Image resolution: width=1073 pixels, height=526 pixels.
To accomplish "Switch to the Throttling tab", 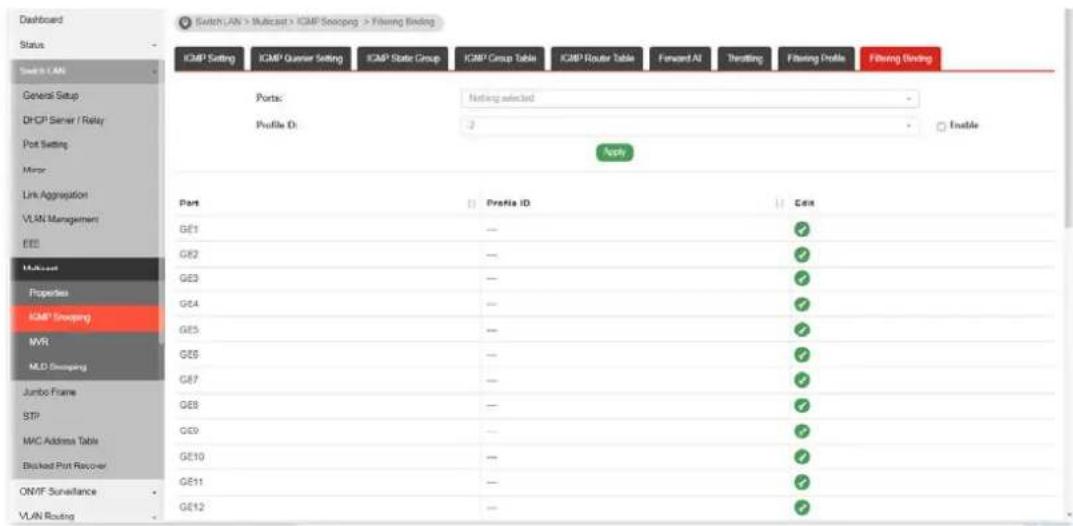I will point(745,60).
